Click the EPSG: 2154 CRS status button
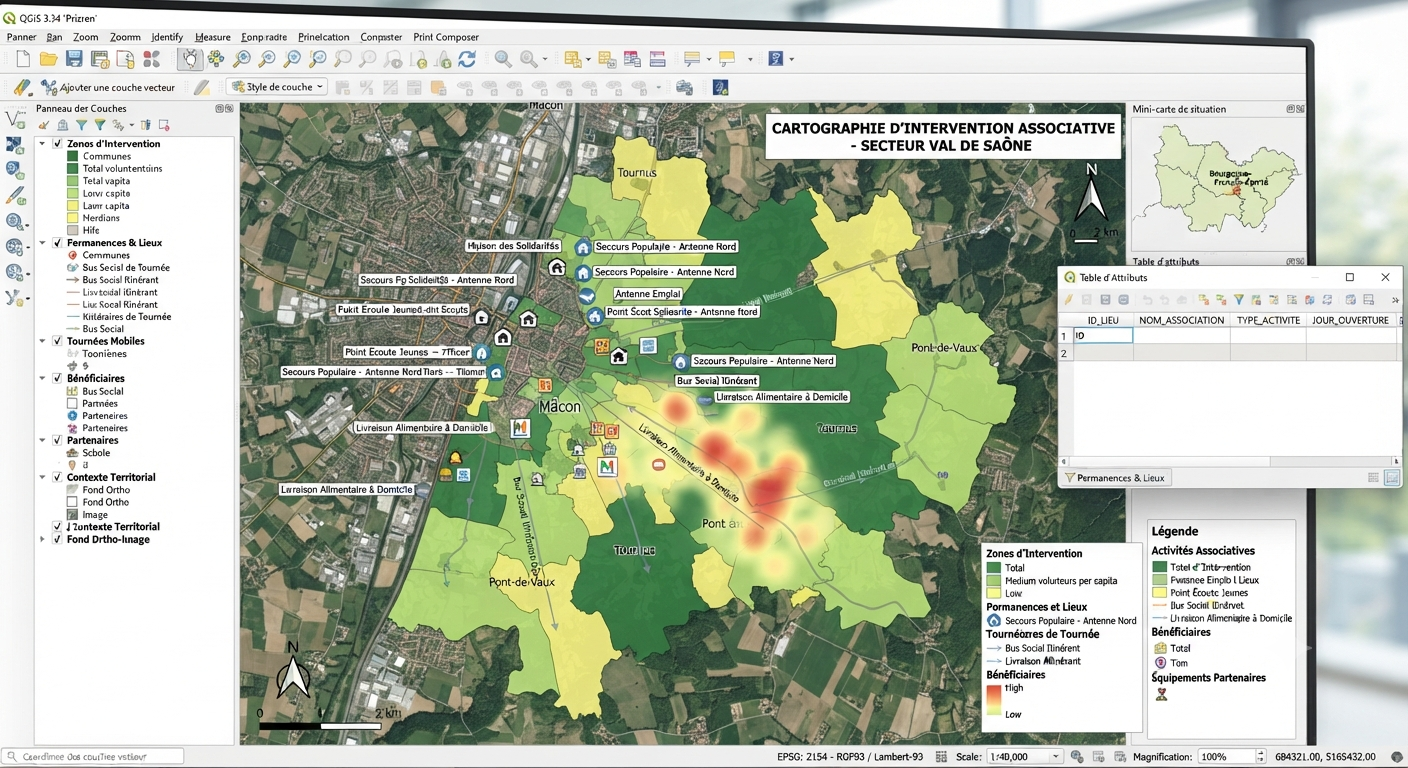The image size is (1408, 768). click(850, 757)
